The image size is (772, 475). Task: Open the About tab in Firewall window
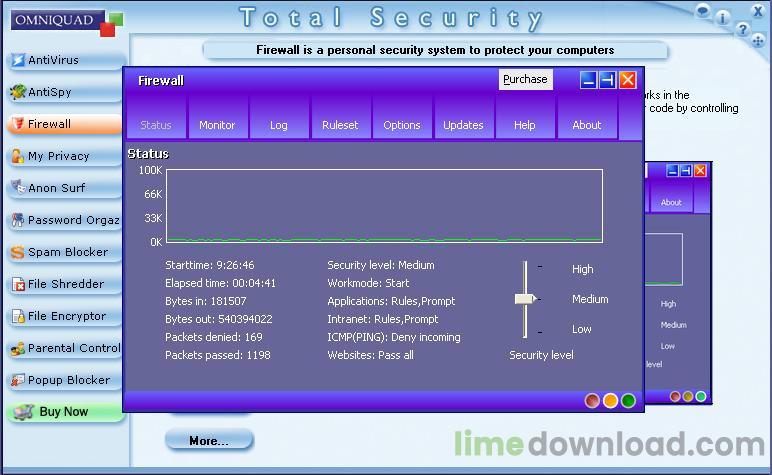tap(587, 118)
